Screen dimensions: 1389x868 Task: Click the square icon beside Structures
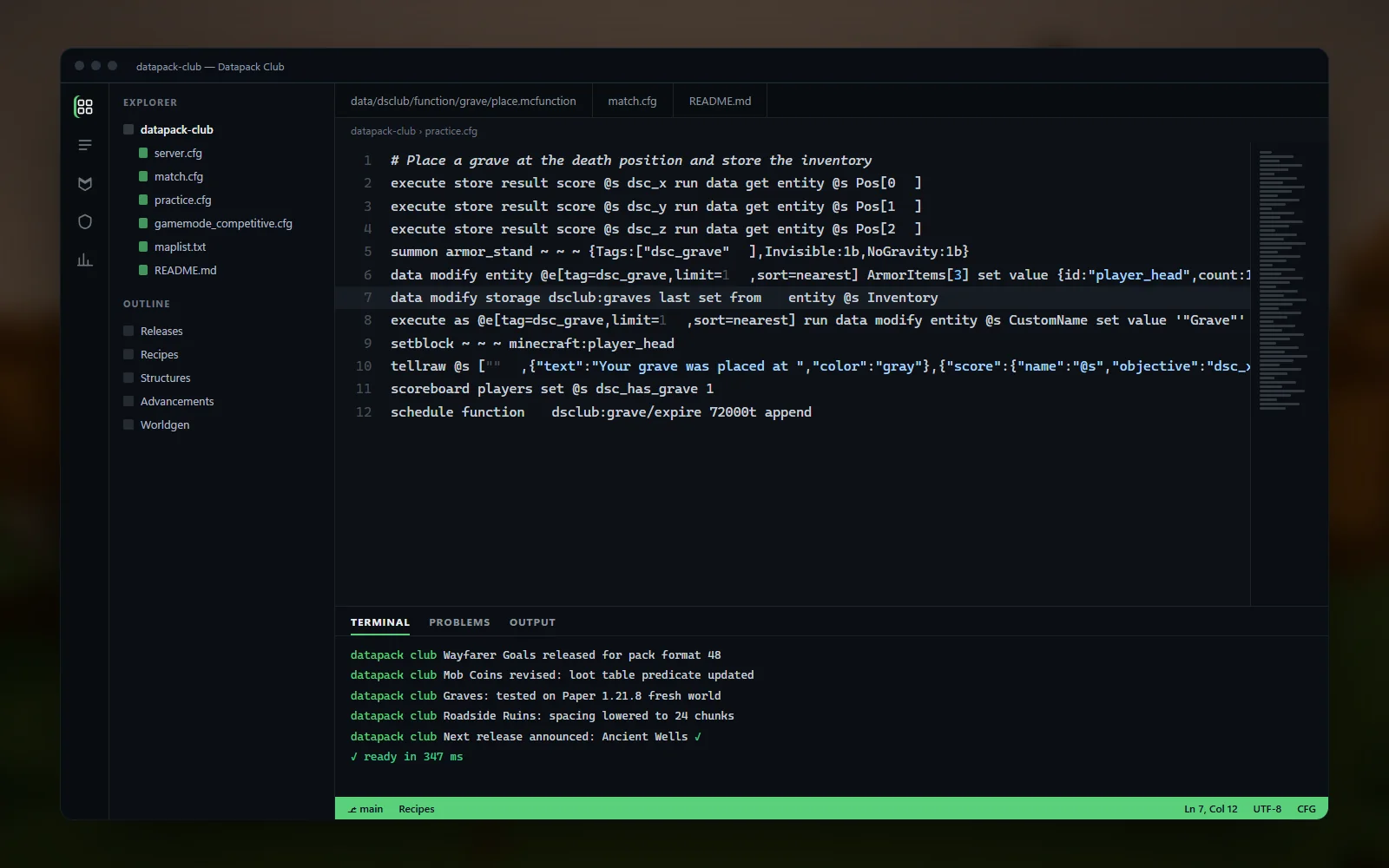(128, 378)
